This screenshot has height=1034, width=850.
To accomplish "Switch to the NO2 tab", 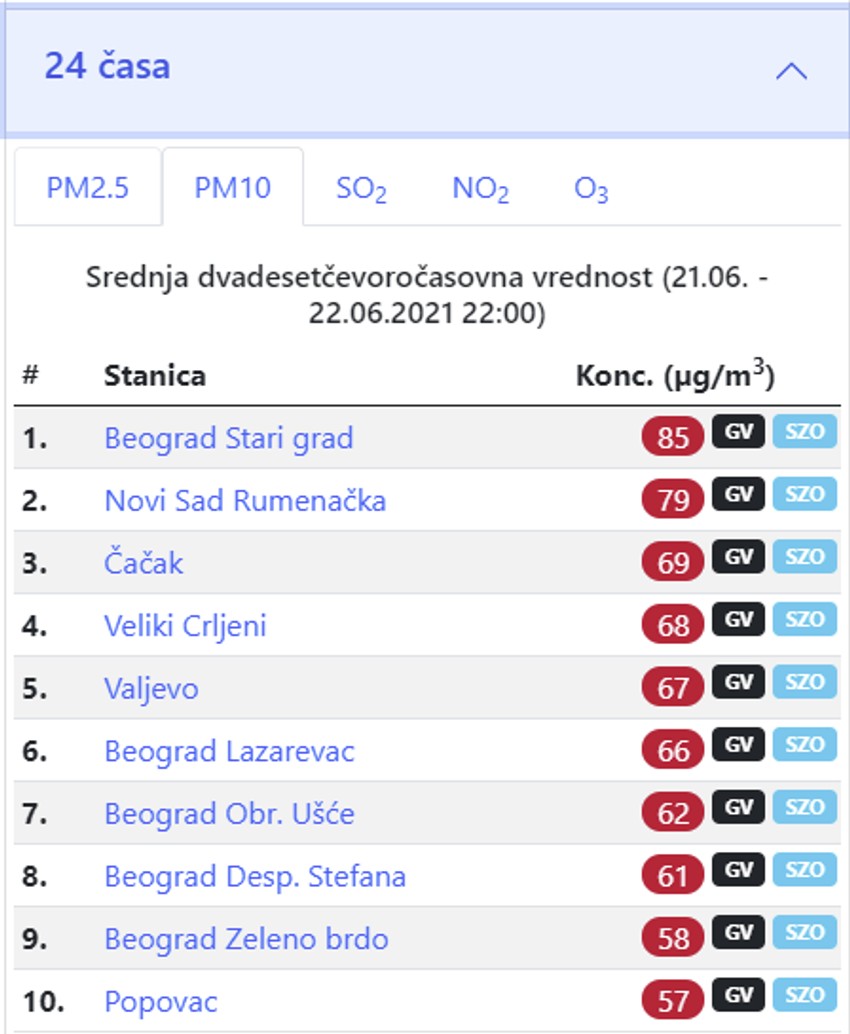I will 480,188.
